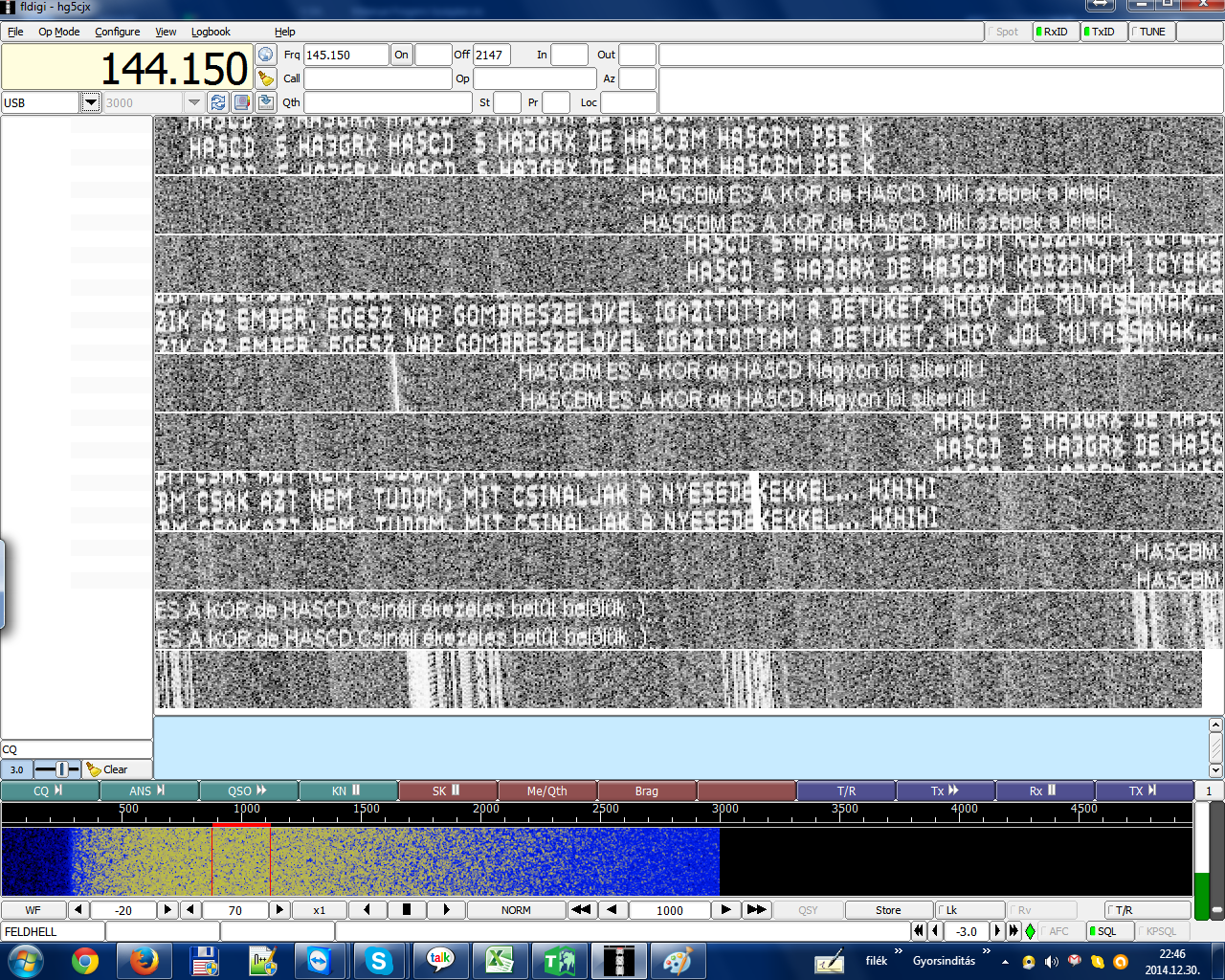1225x980 pixels.
Task: Click the broom icon to clear log fields
Action: click(x=266, y=78)
